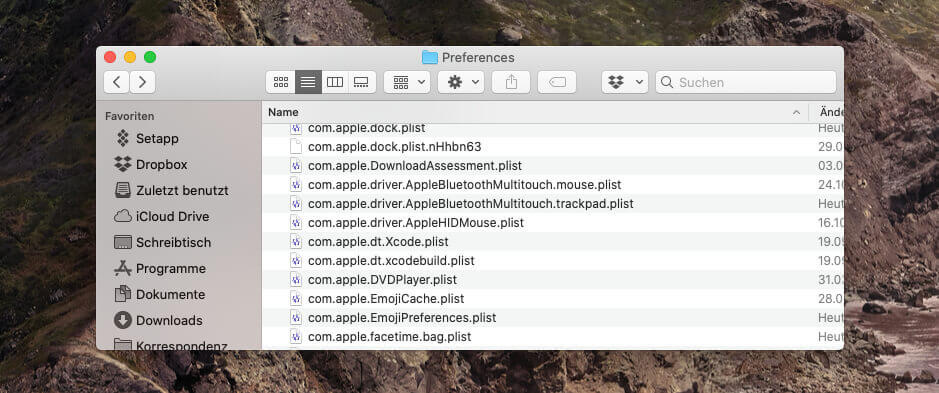Click the iCloud Drive cloud icon

pos(123,216)
